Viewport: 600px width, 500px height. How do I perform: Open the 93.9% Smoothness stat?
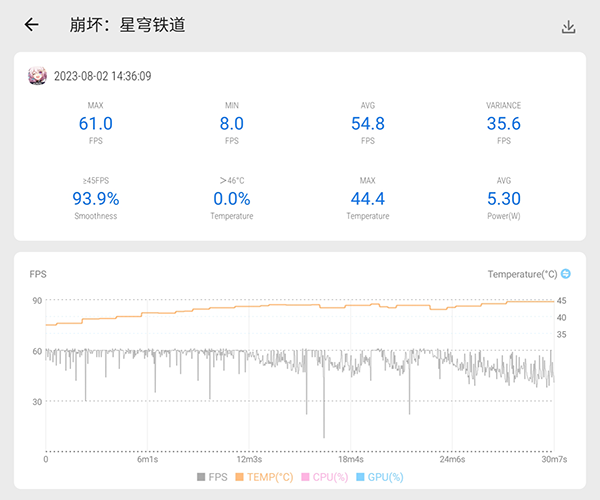(x=95, y=199)
